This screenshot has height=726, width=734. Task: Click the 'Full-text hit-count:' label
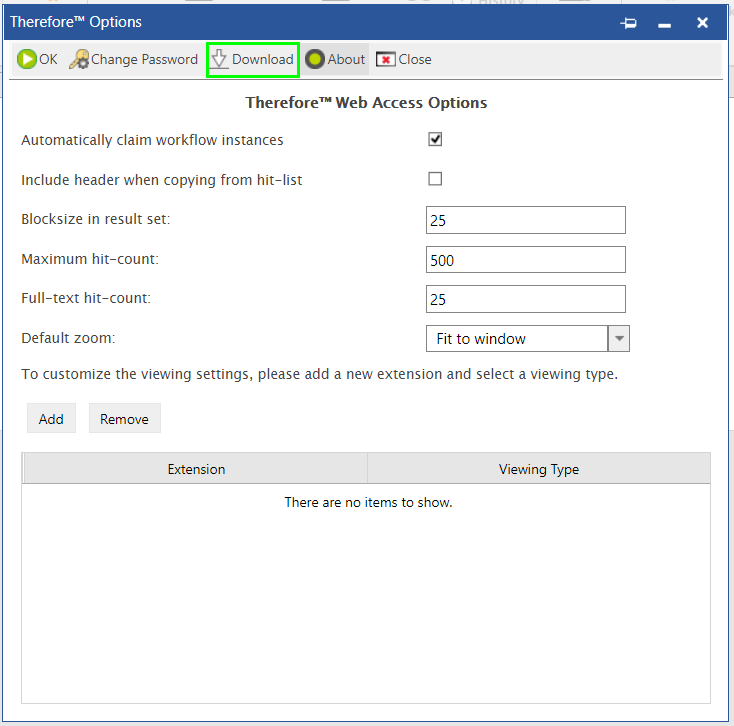coord(86,298)
